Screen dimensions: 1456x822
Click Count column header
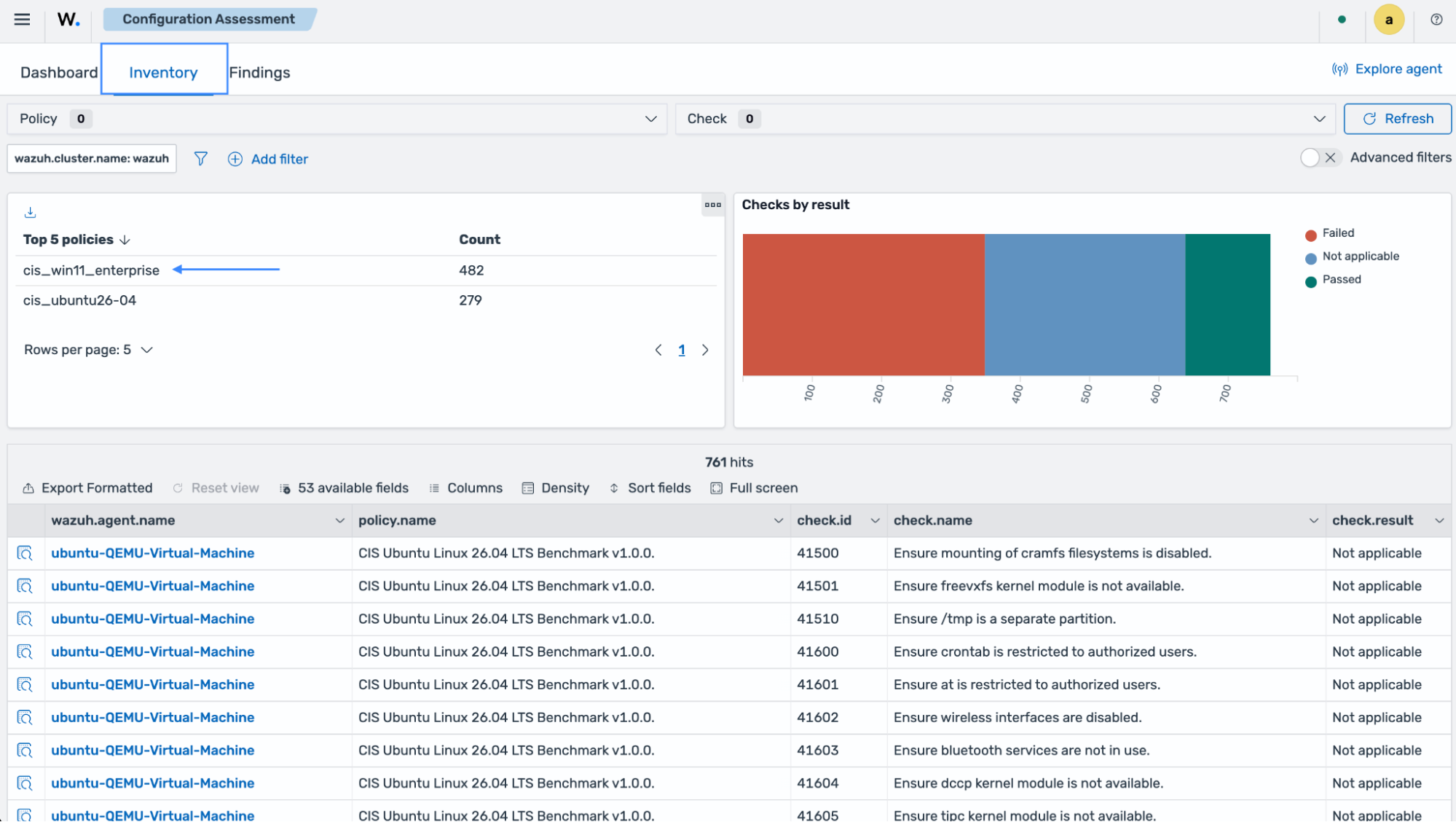(479, 240)
